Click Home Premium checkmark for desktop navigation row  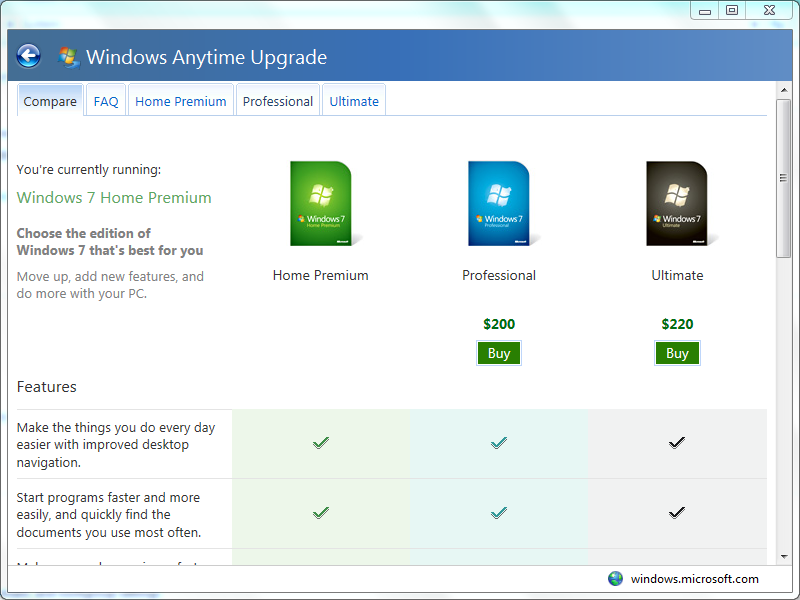click(x=321, y=442)
